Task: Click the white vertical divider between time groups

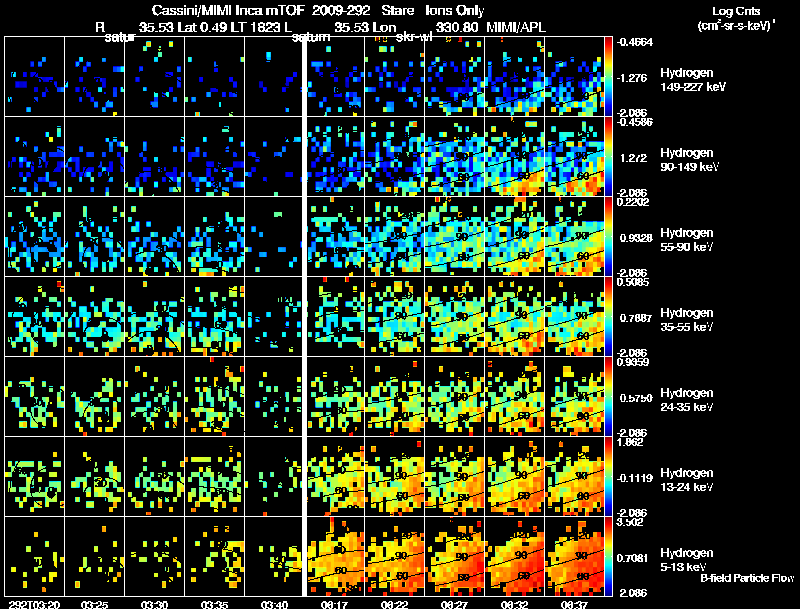Action: coord(305,316)
